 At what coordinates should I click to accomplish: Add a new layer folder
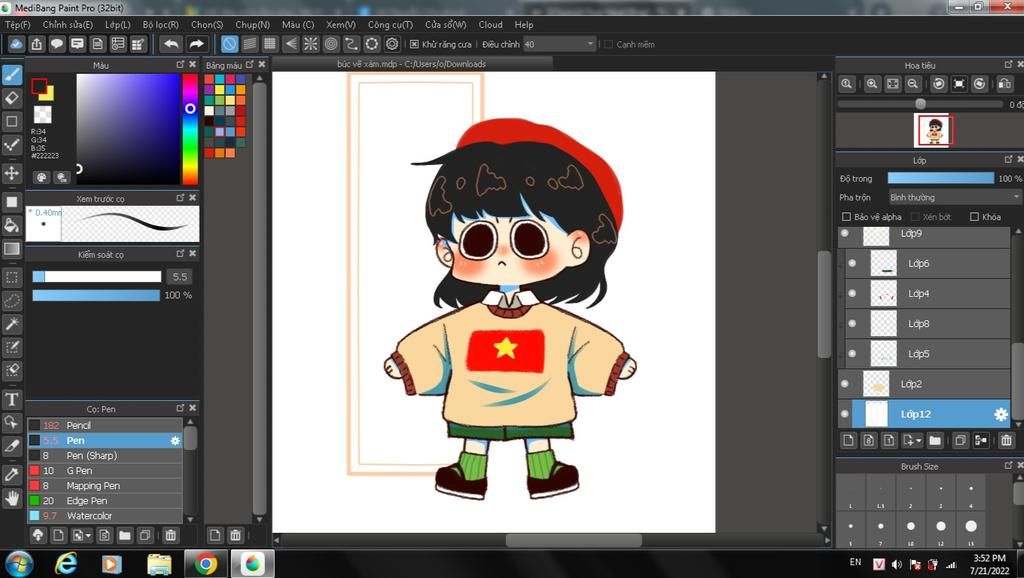click(x=935, y=440)
